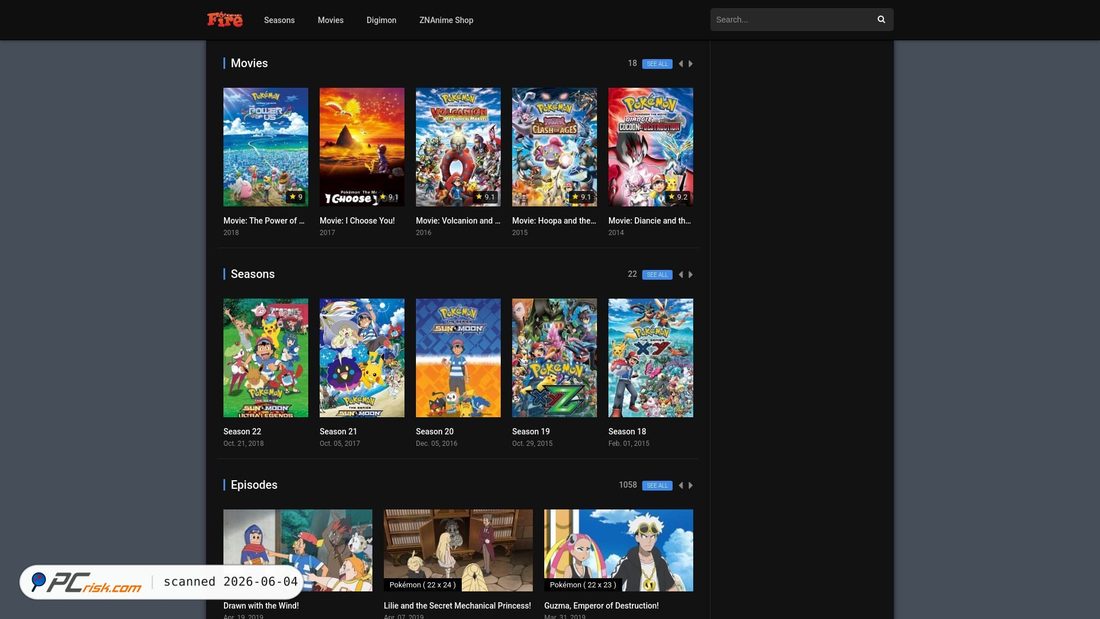This screenshot has height=619, width=1100.
Task: Go to previous Seasons slide arrow
Action: tap(680, 274)
